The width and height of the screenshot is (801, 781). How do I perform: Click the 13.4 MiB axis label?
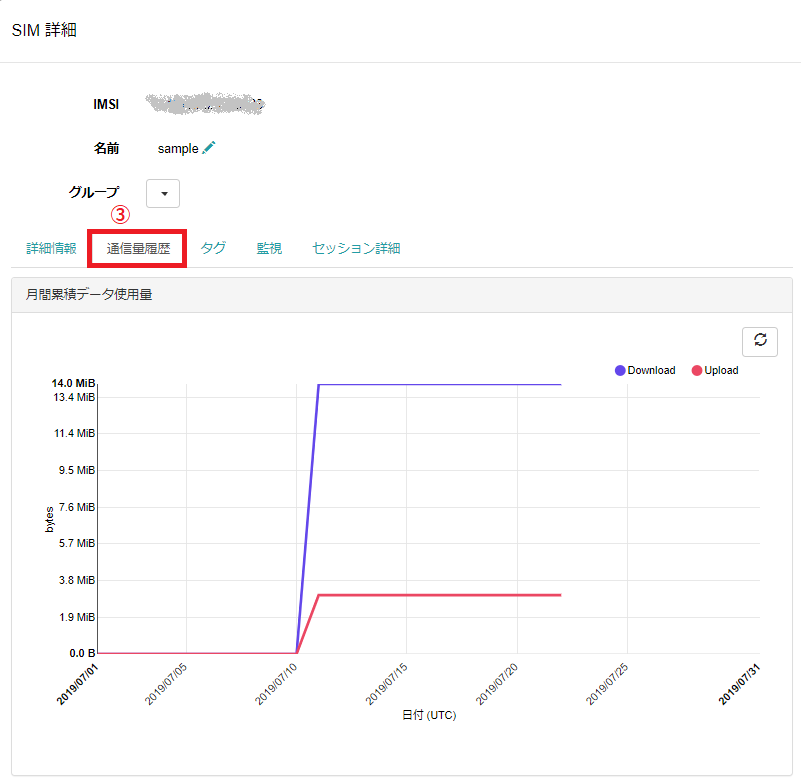click(74, 397)
